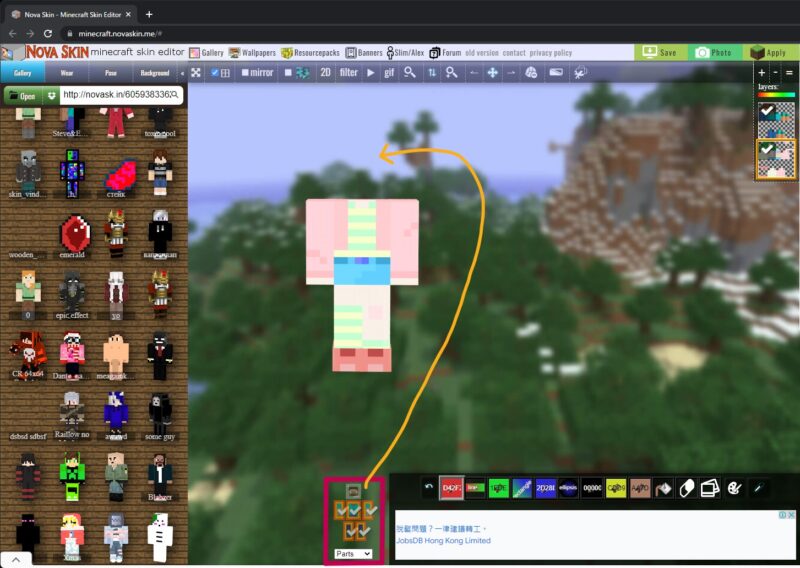Click the novask.in URL search field
This screenshot has width=800, height=568.
pos(121,95)
